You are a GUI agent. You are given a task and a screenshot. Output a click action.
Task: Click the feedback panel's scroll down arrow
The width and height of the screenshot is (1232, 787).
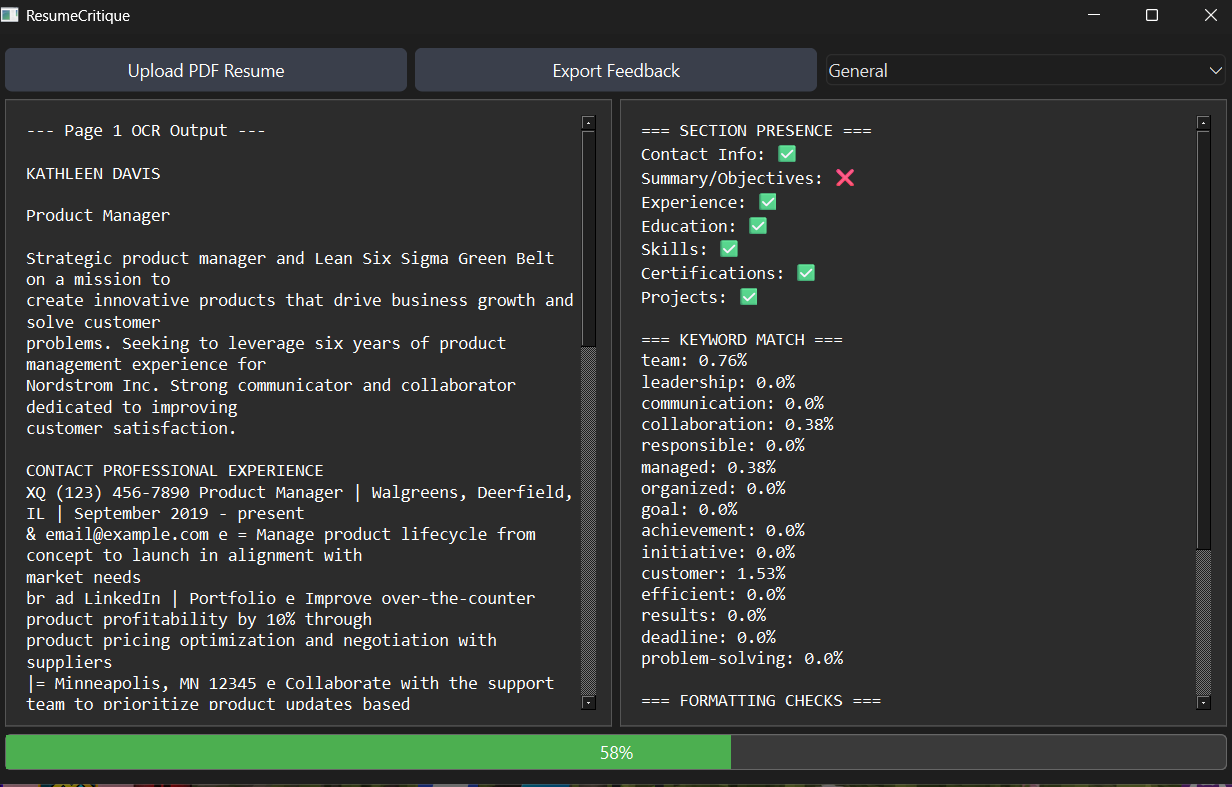pyautogui.click(x=1203, y=703)
